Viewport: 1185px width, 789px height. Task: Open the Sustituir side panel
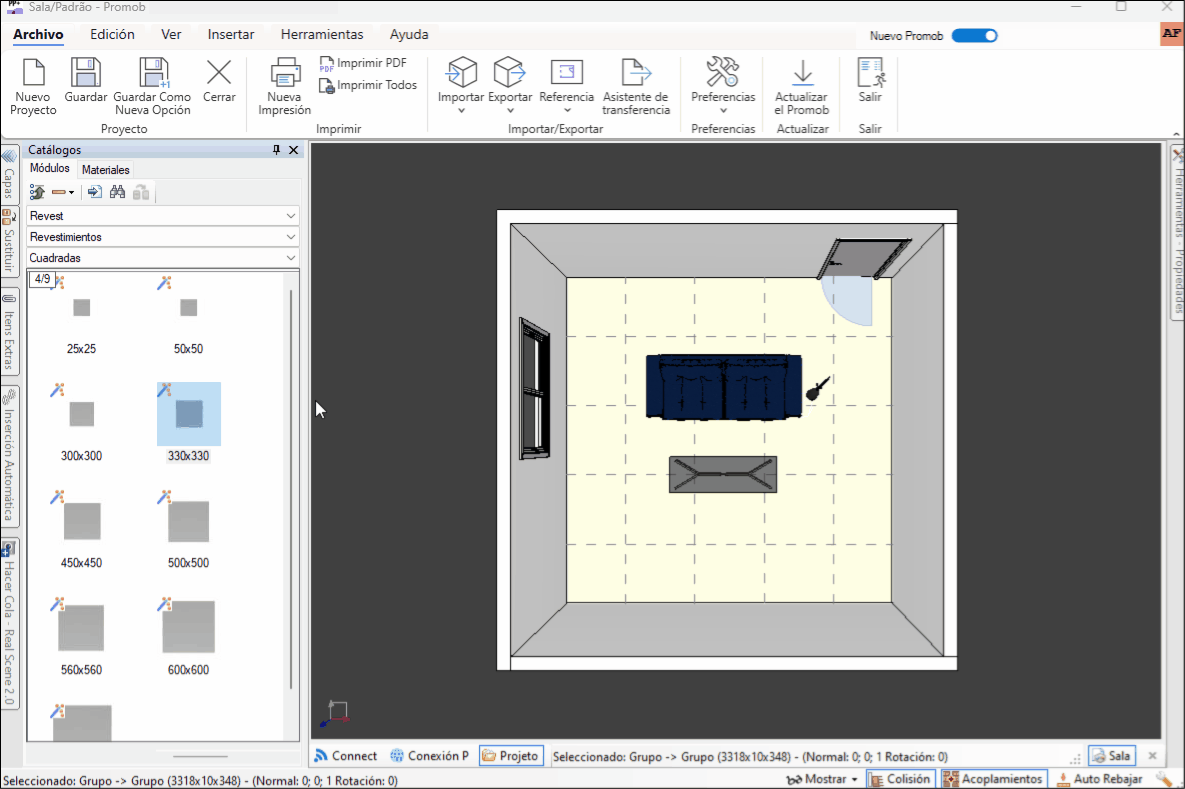point(9,242)
